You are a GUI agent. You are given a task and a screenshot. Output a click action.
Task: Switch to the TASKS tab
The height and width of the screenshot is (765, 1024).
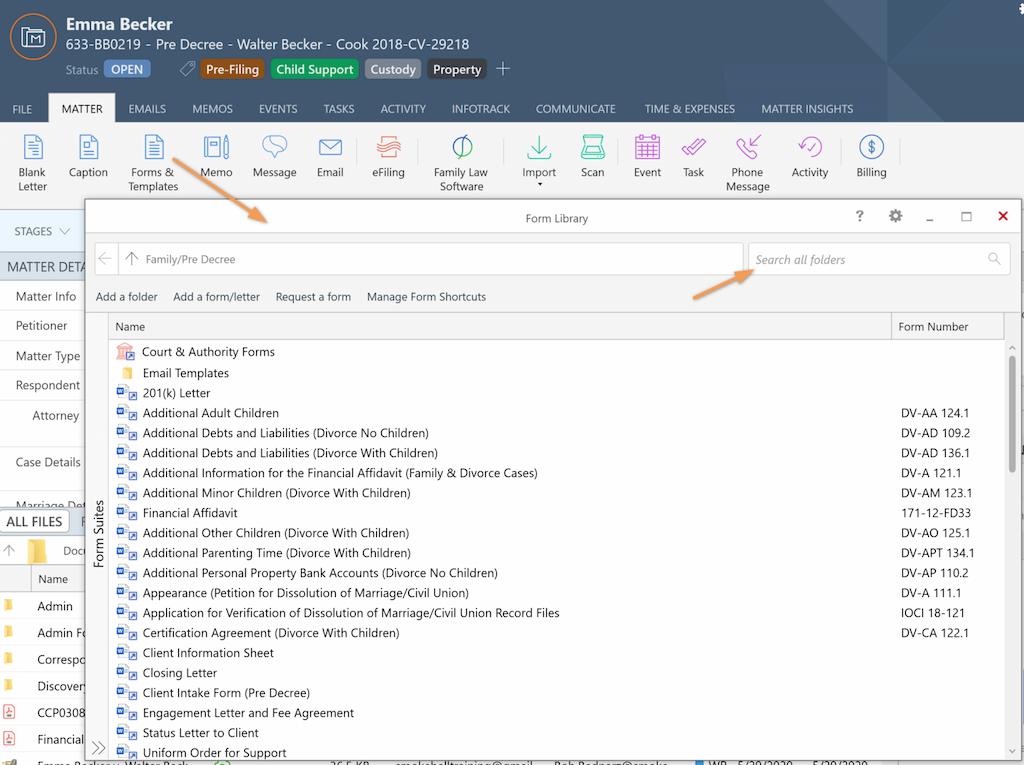tap(339, 109)
